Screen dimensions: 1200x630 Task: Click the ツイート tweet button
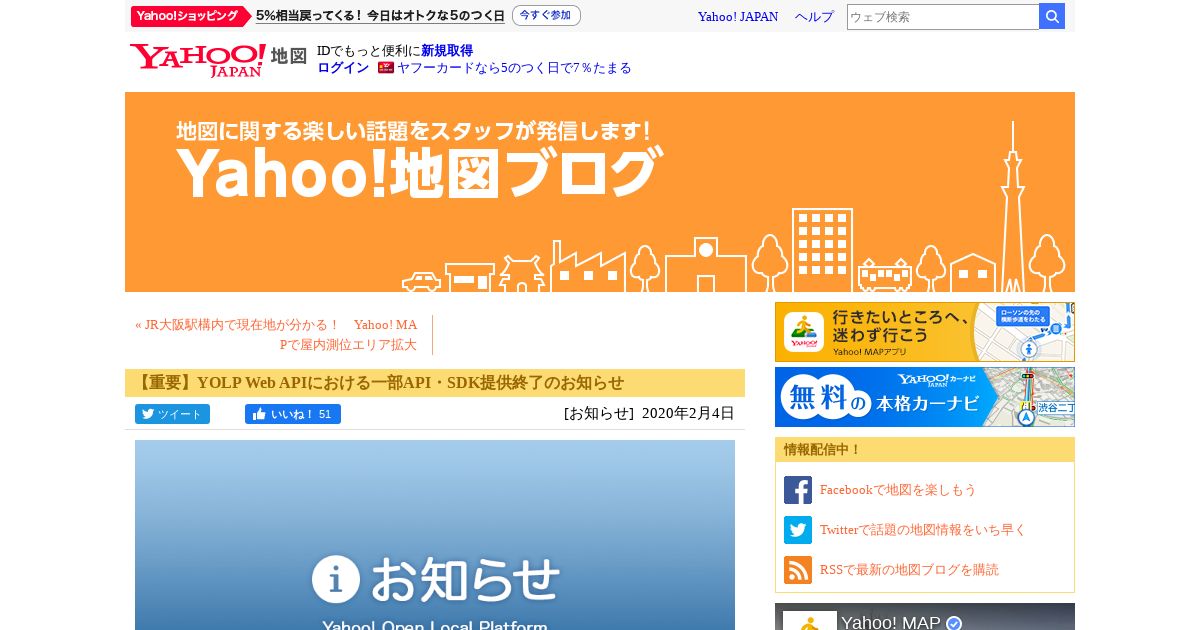pos(172,414)
